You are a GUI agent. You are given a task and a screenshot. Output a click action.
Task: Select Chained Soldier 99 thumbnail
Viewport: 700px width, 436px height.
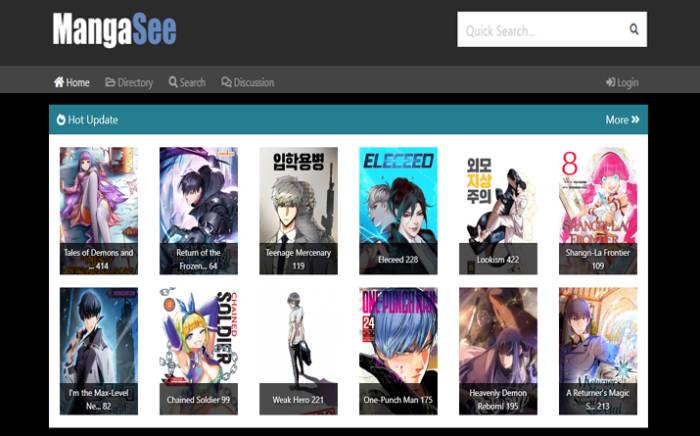(x=198, y=350)
